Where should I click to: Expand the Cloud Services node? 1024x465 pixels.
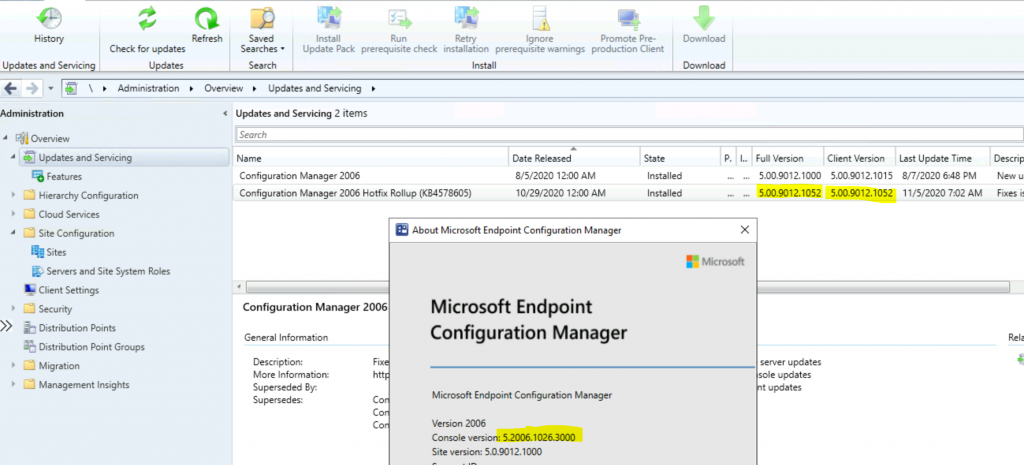[x=14, y=214]
